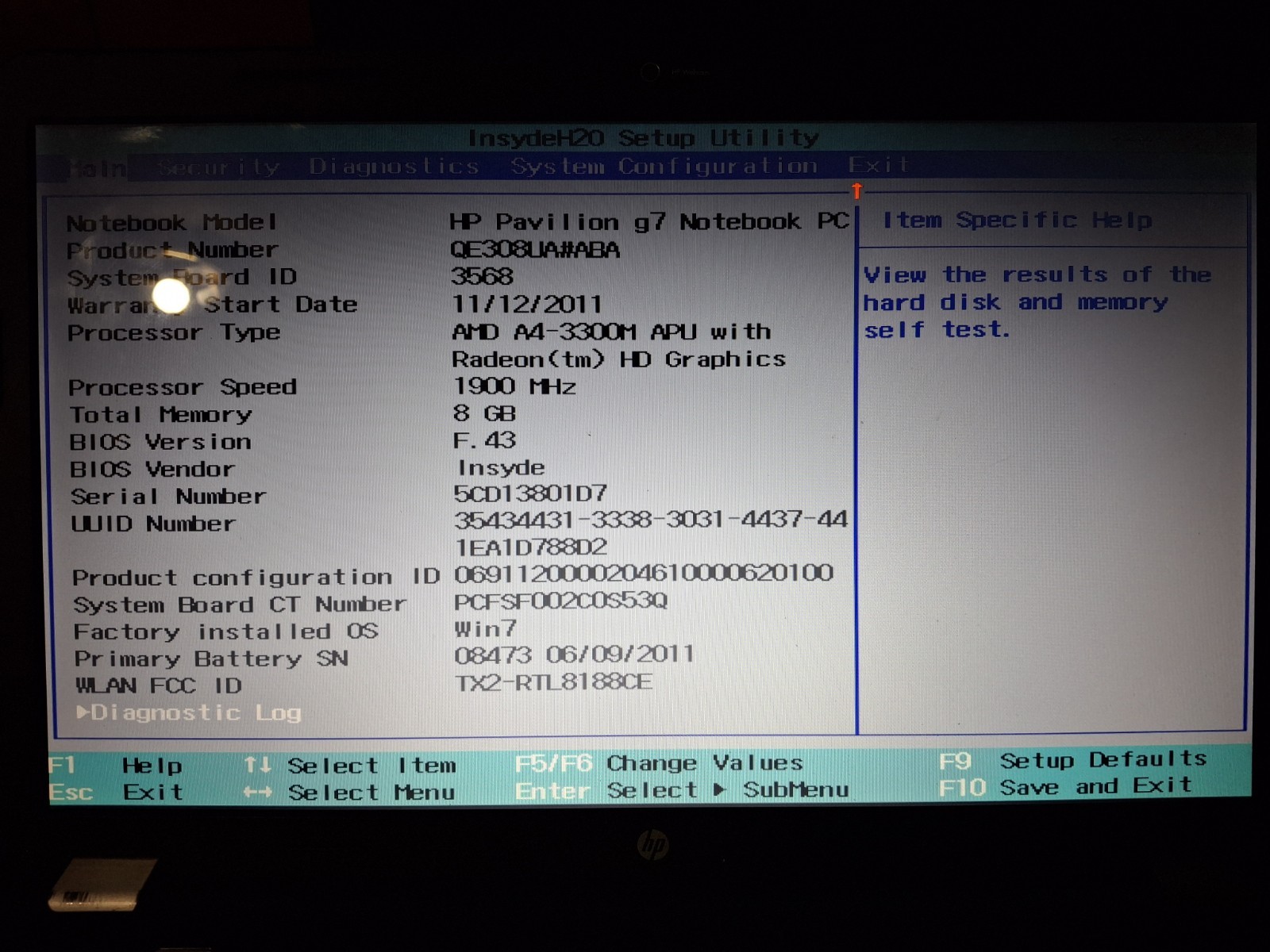
Task: Click CT number PCFSF002C0S53Q
Action: [561, 601]
